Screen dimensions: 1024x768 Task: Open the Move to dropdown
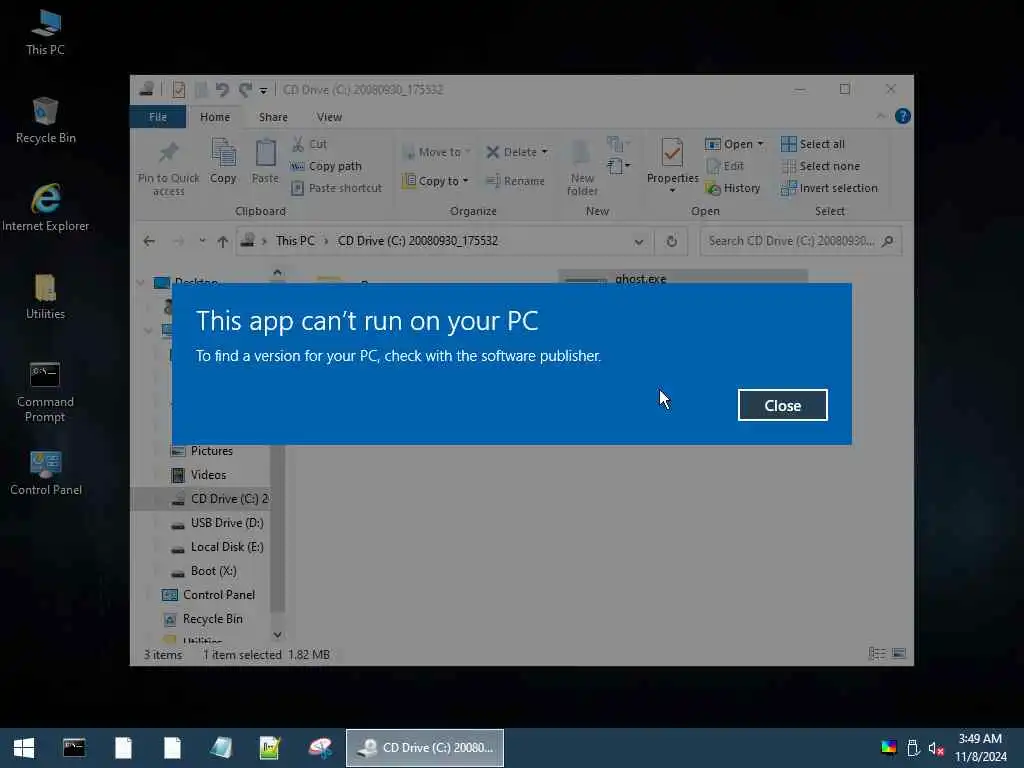436,152
